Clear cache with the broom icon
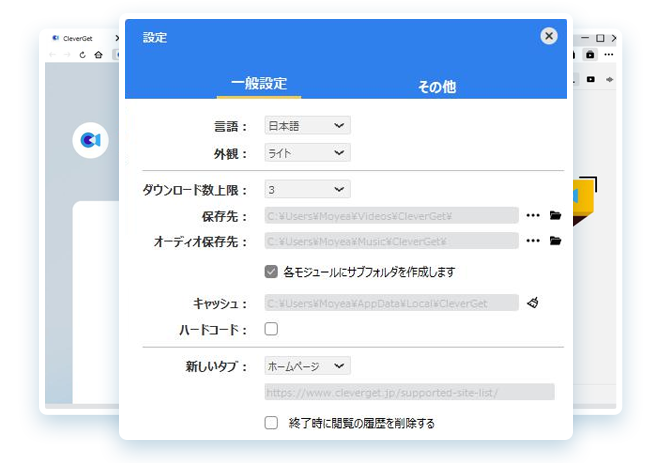664x463 pixels. pos(533,302)
